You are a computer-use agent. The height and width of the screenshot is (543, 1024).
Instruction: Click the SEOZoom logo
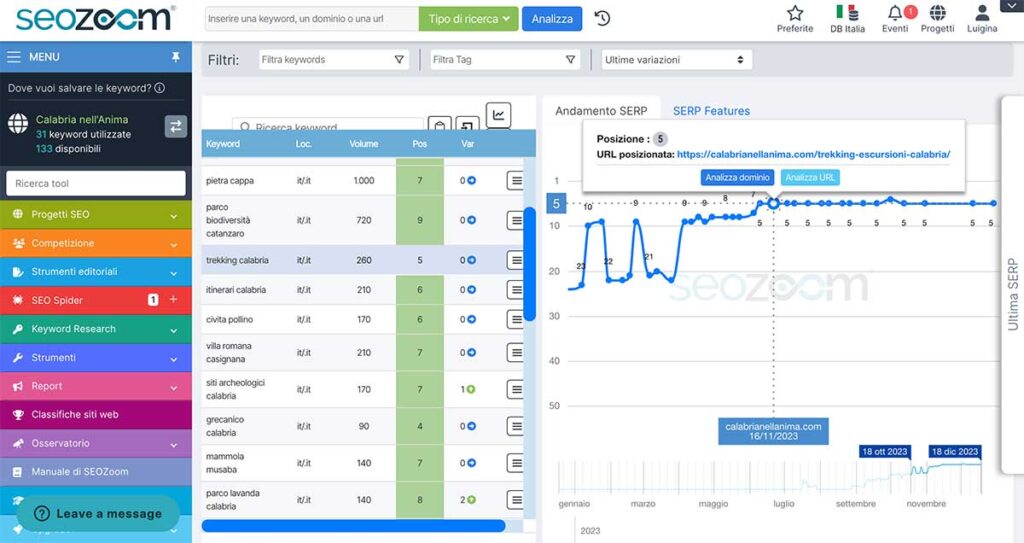click(x=95, y=18)
